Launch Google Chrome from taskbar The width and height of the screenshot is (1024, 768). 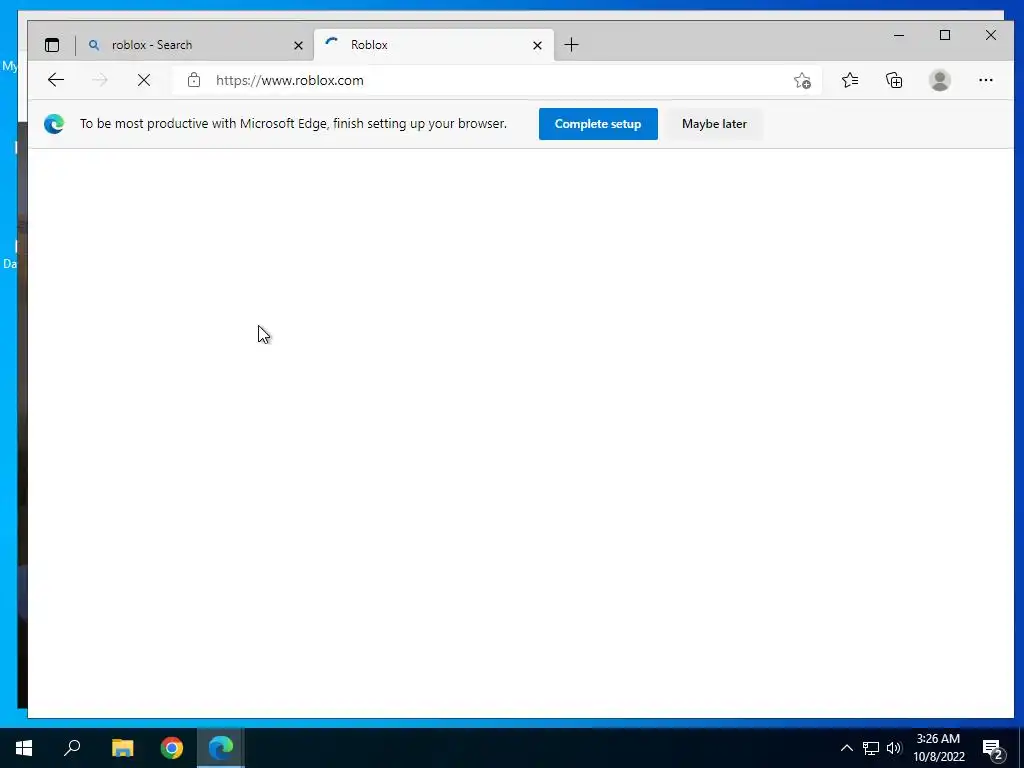[x=172, y=748]
